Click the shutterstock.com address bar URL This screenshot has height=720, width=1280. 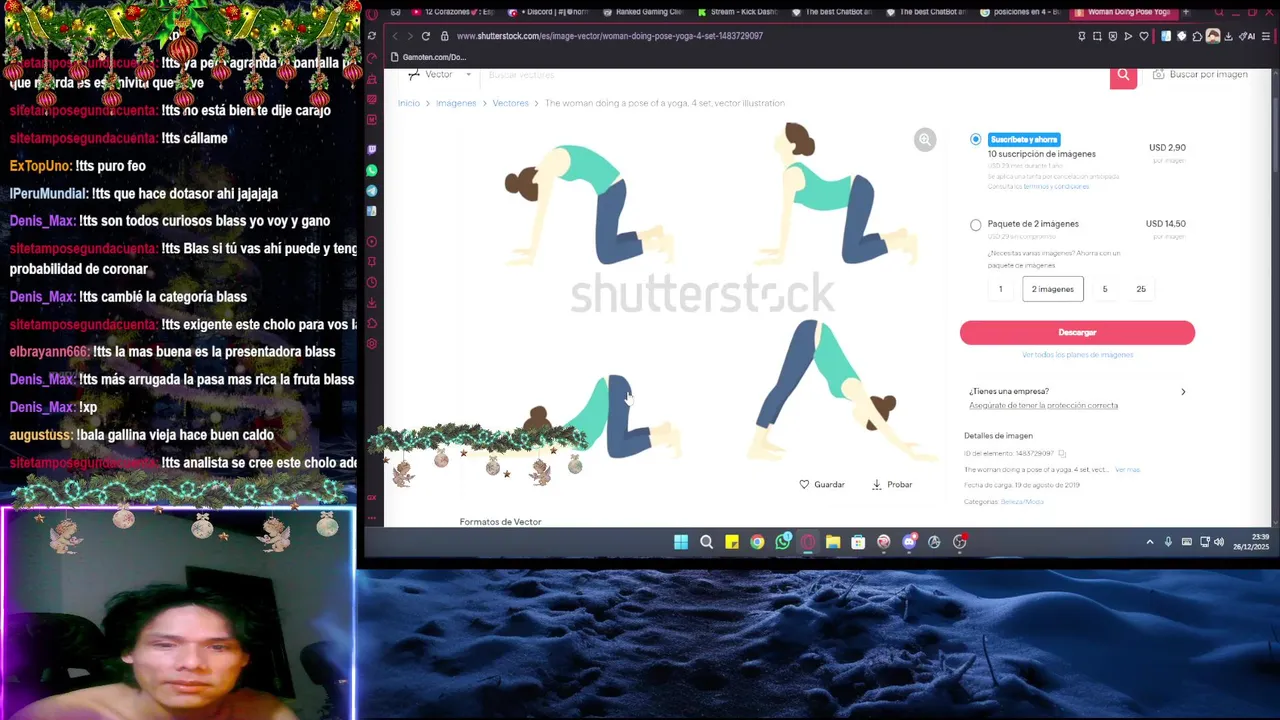[610, 36]
